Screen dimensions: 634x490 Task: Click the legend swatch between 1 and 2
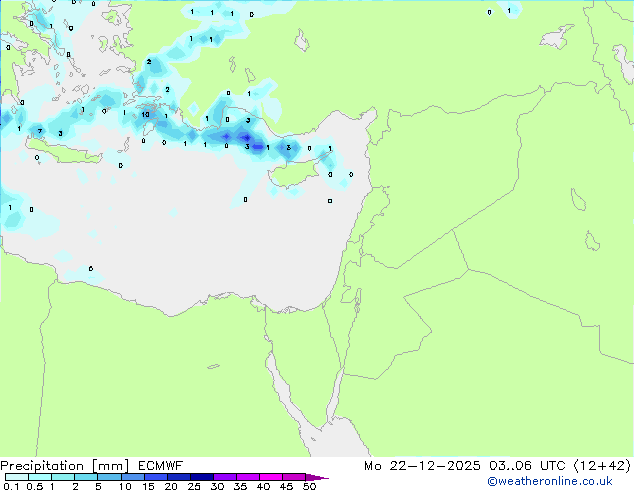pos(63,477)
